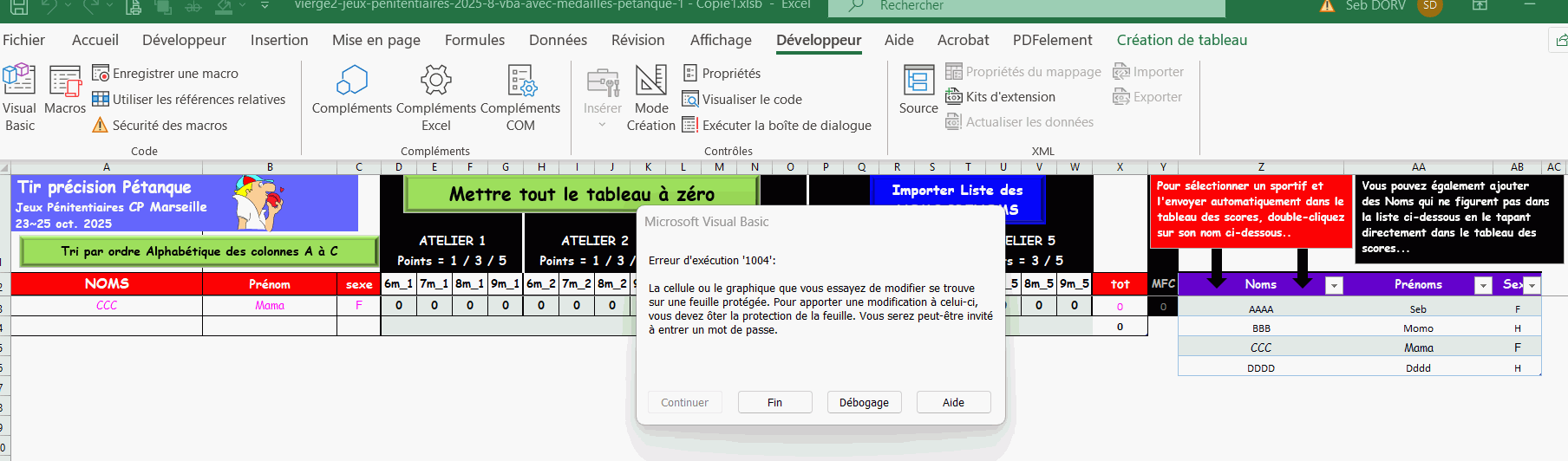This screenshot has width=1568, height=461.
Task: Switch to the Révision tab
Action: coord(638,40)
